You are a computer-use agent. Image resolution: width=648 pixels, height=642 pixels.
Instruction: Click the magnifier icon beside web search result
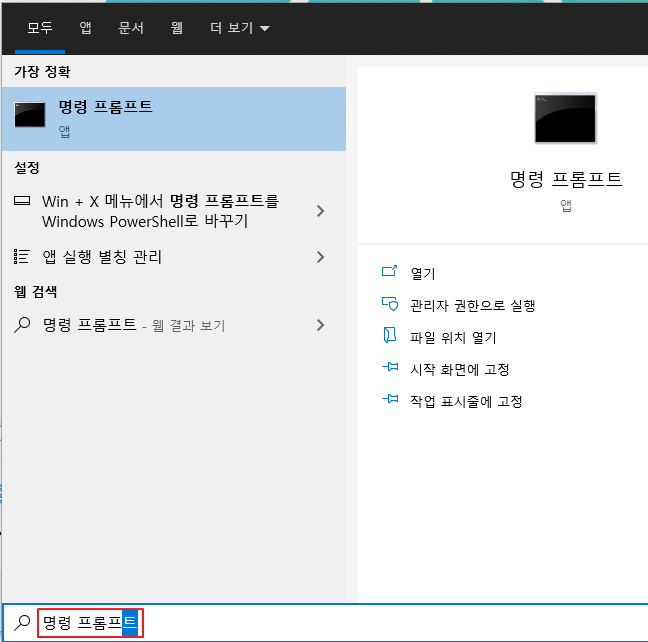click(x=22, y=325)
